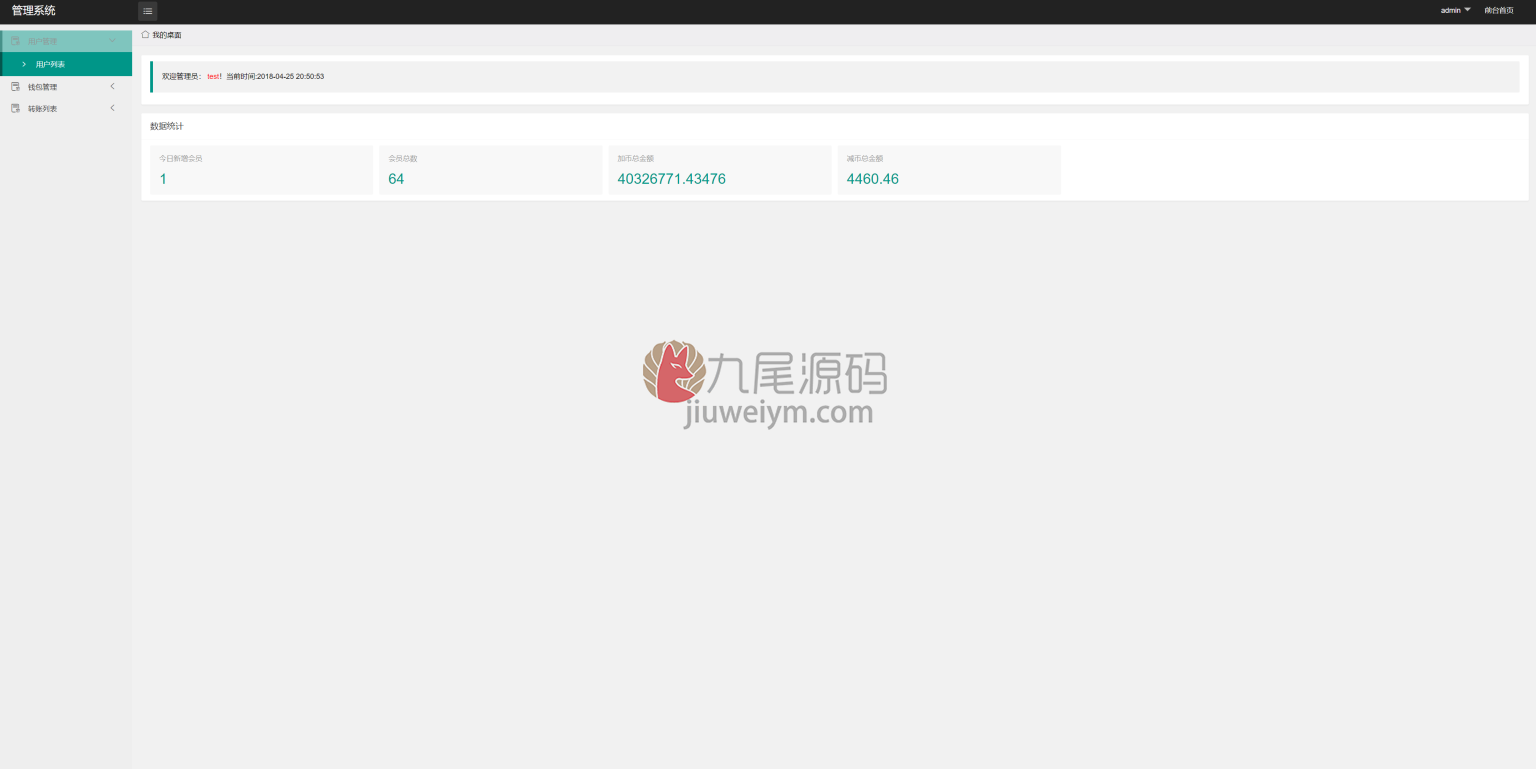Viewport: 1536px width, 769px height.
Task: Click the current time 2018-04-25 20:50:53
Action: click(x=290, y=76)
